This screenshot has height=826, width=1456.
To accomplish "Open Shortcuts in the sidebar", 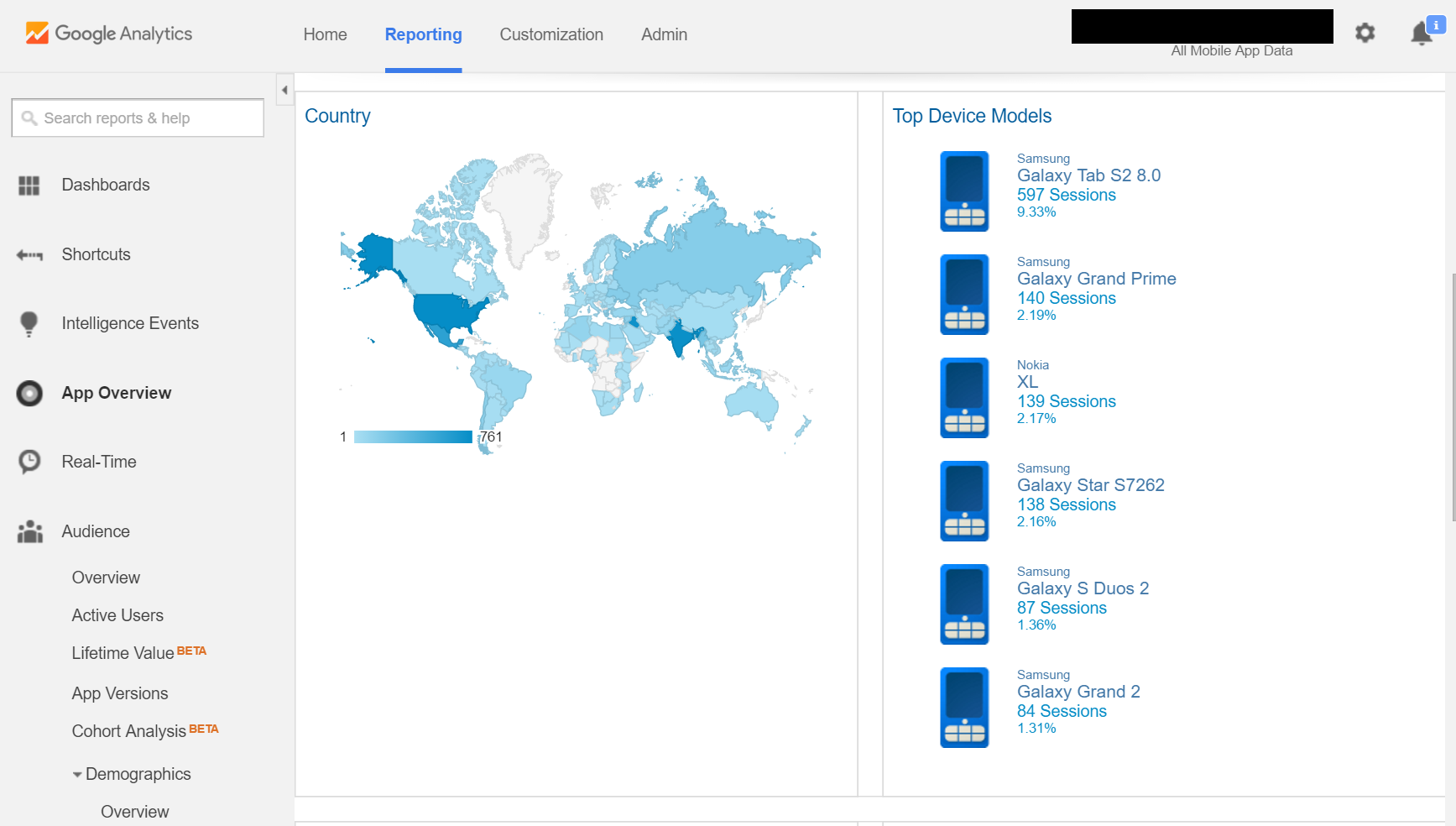I will [96, 254].
